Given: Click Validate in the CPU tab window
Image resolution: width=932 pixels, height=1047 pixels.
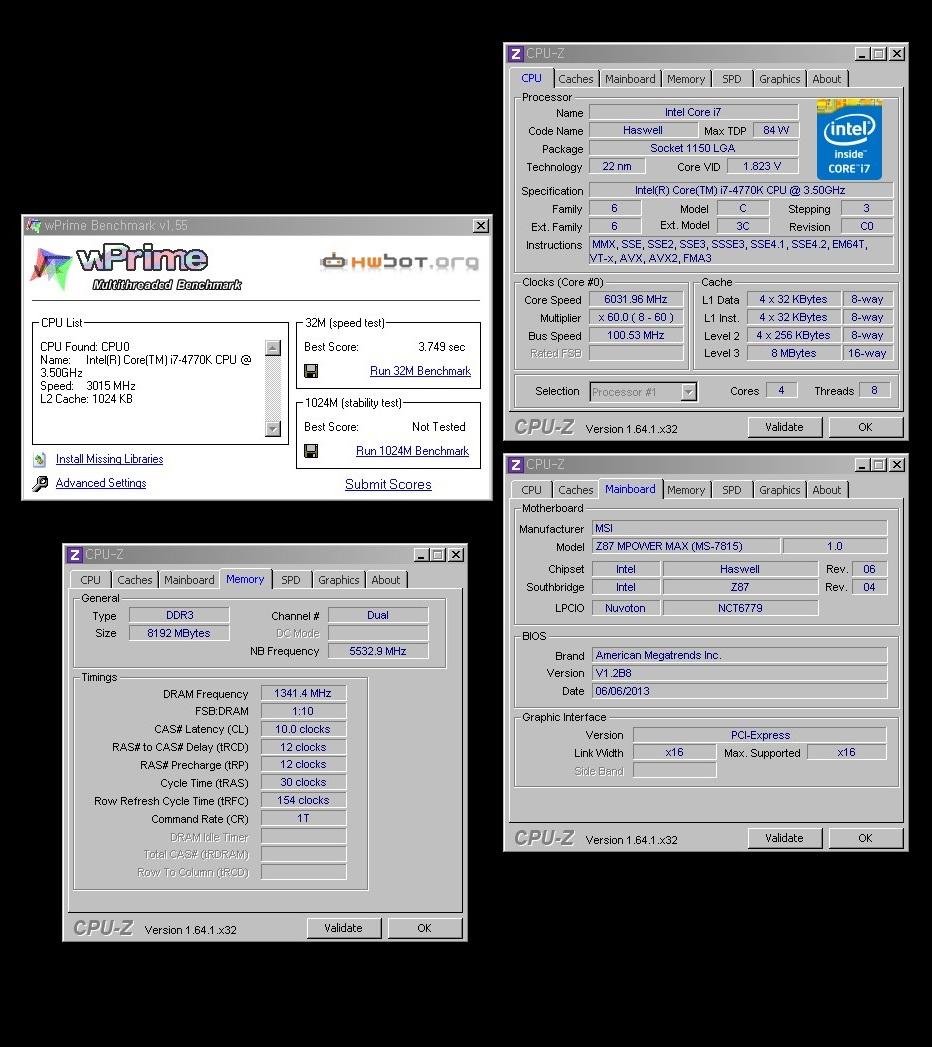Looking at the screenshot, I should (784, 427).
